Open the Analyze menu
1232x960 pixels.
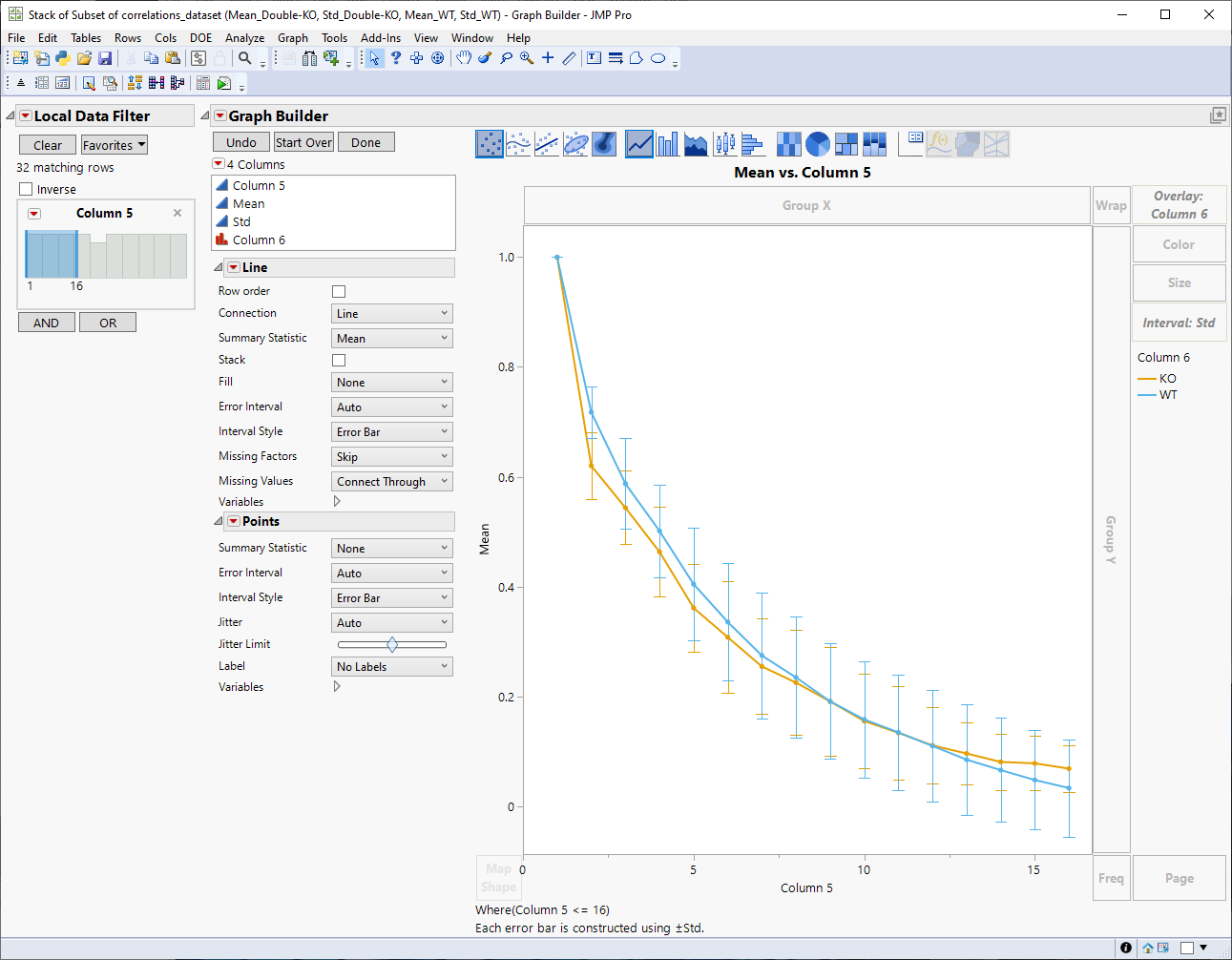244,38
